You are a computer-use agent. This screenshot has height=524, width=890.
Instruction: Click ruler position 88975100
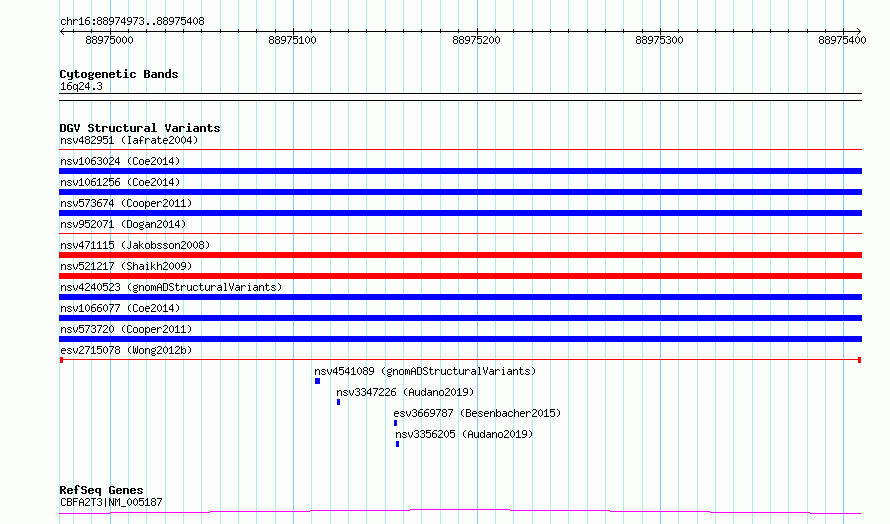point(292,40)
